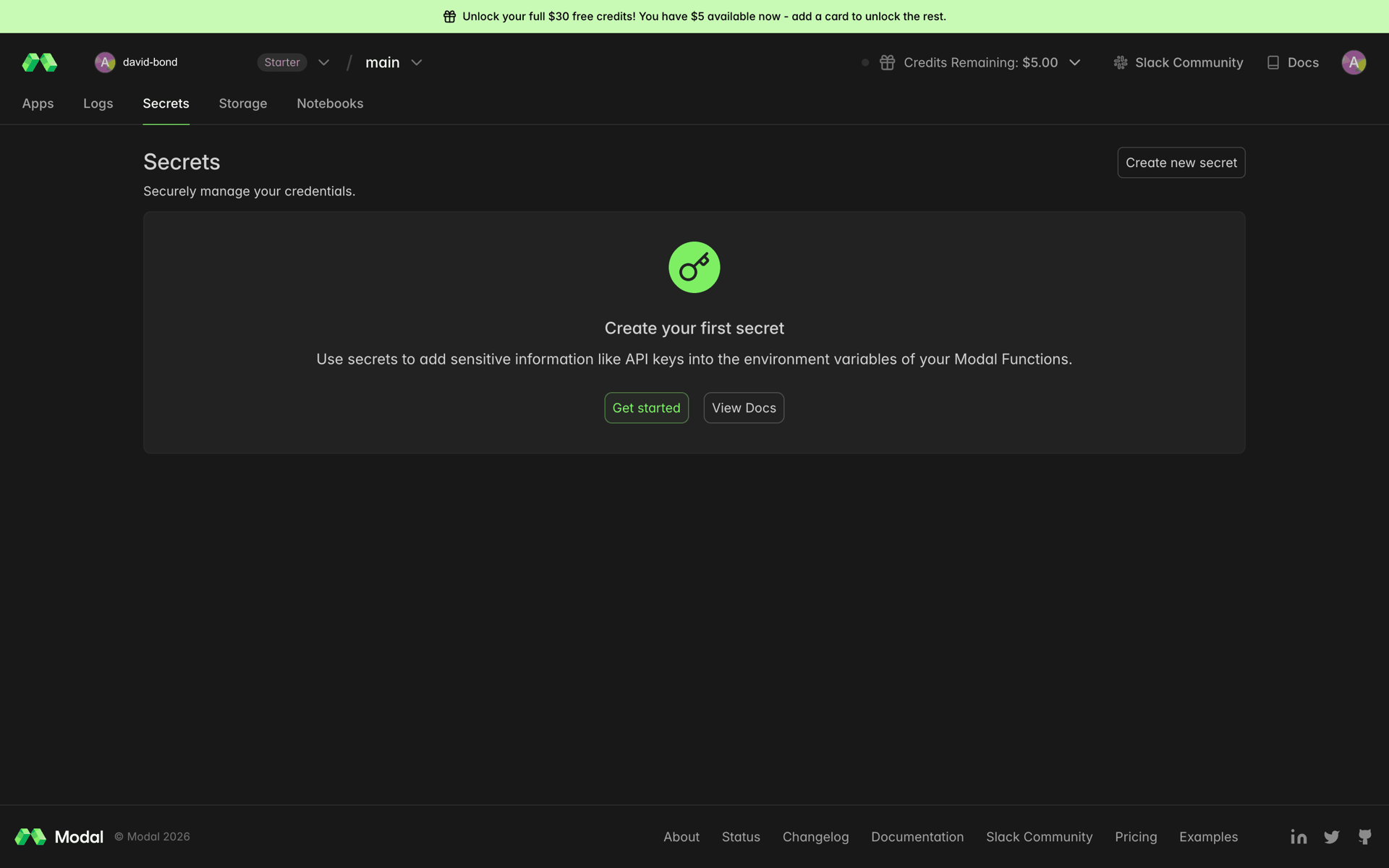Open Modal's GitHub page from the footer
This screenshot has width=1389, height=868.
[x=1364, y=837]
